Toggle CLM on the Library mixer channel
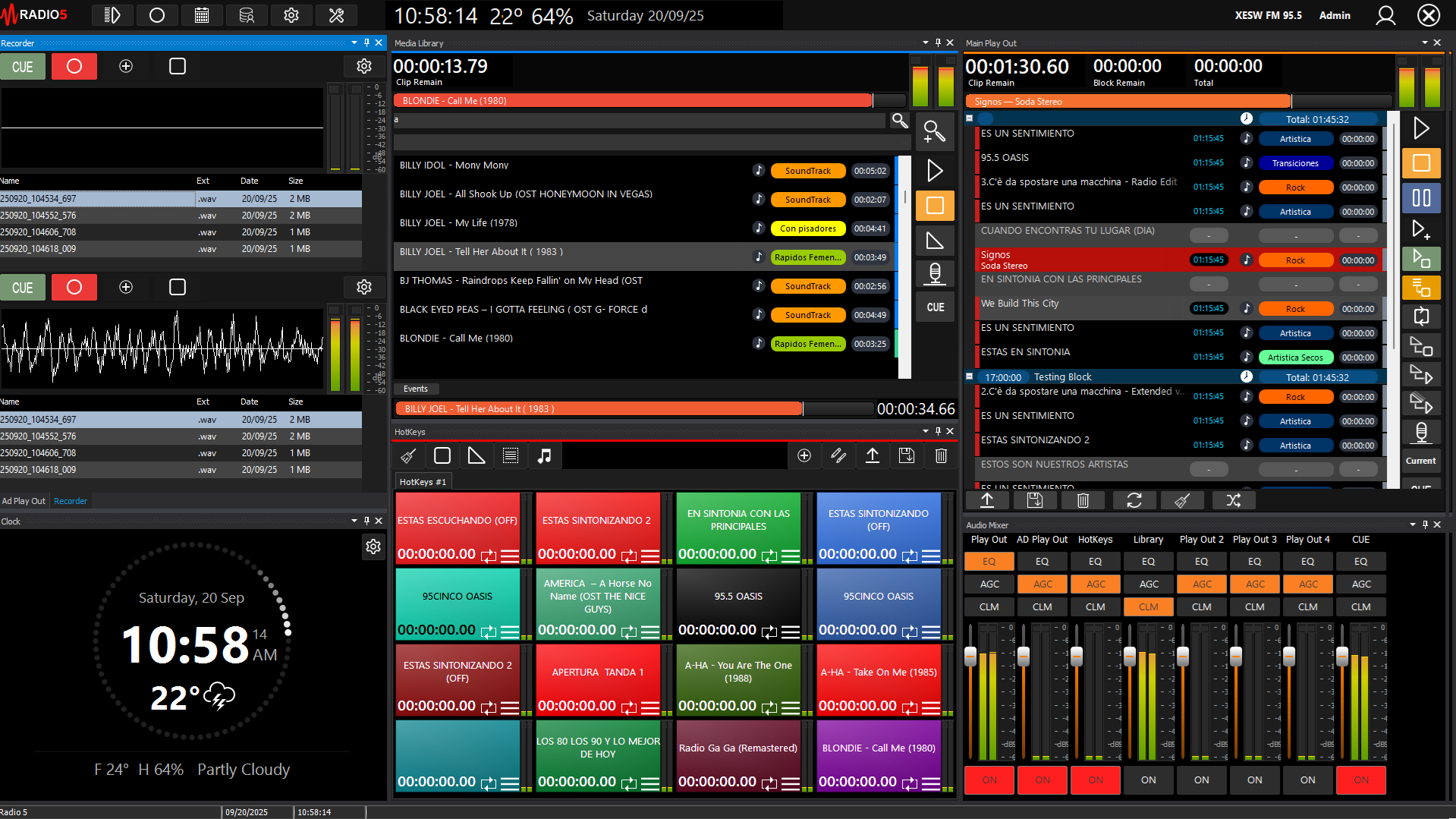 click(x=1148, y=607)
